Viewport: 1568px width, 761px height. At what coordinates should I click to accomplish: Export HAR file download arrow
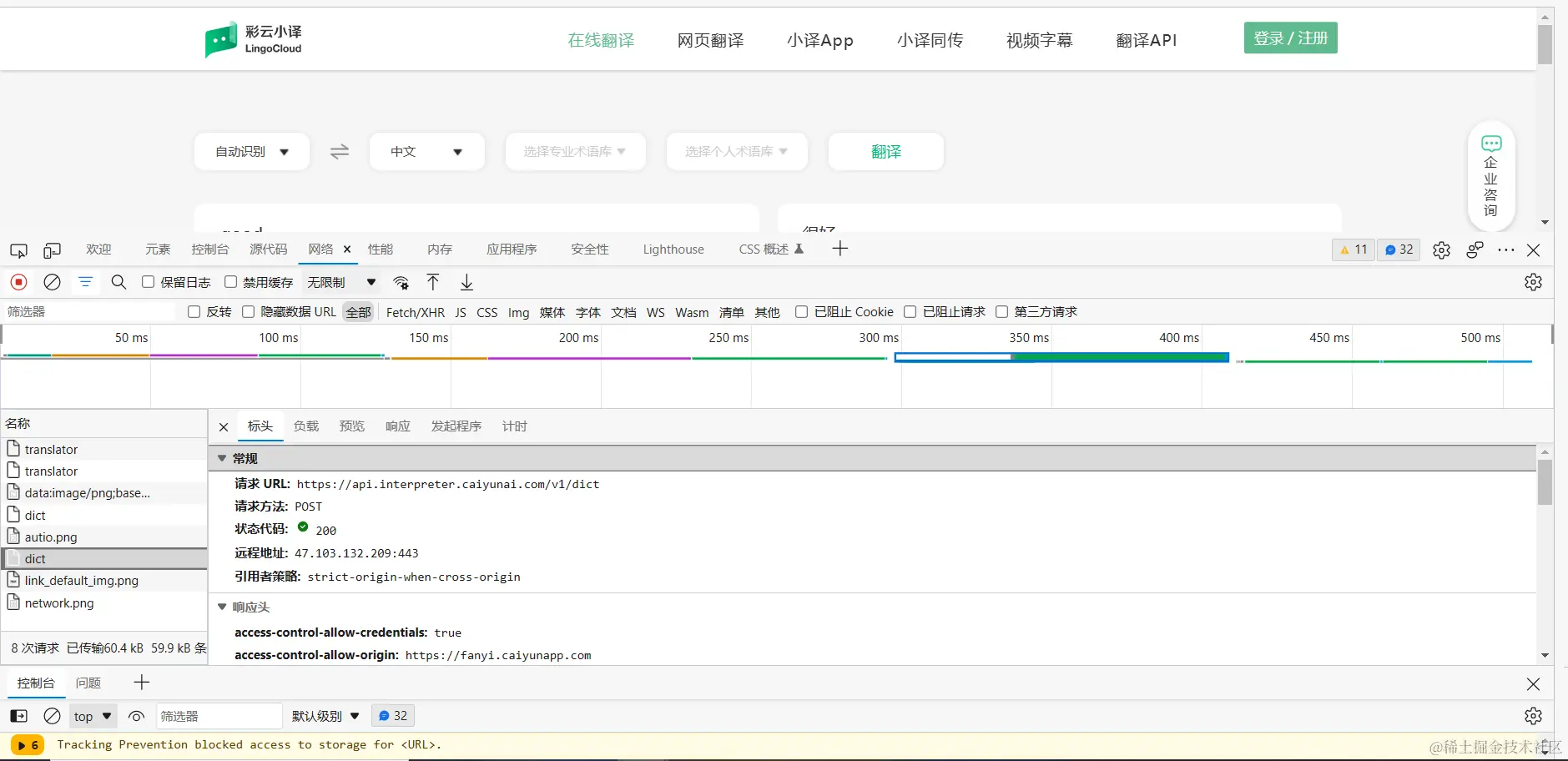[466, 282]
